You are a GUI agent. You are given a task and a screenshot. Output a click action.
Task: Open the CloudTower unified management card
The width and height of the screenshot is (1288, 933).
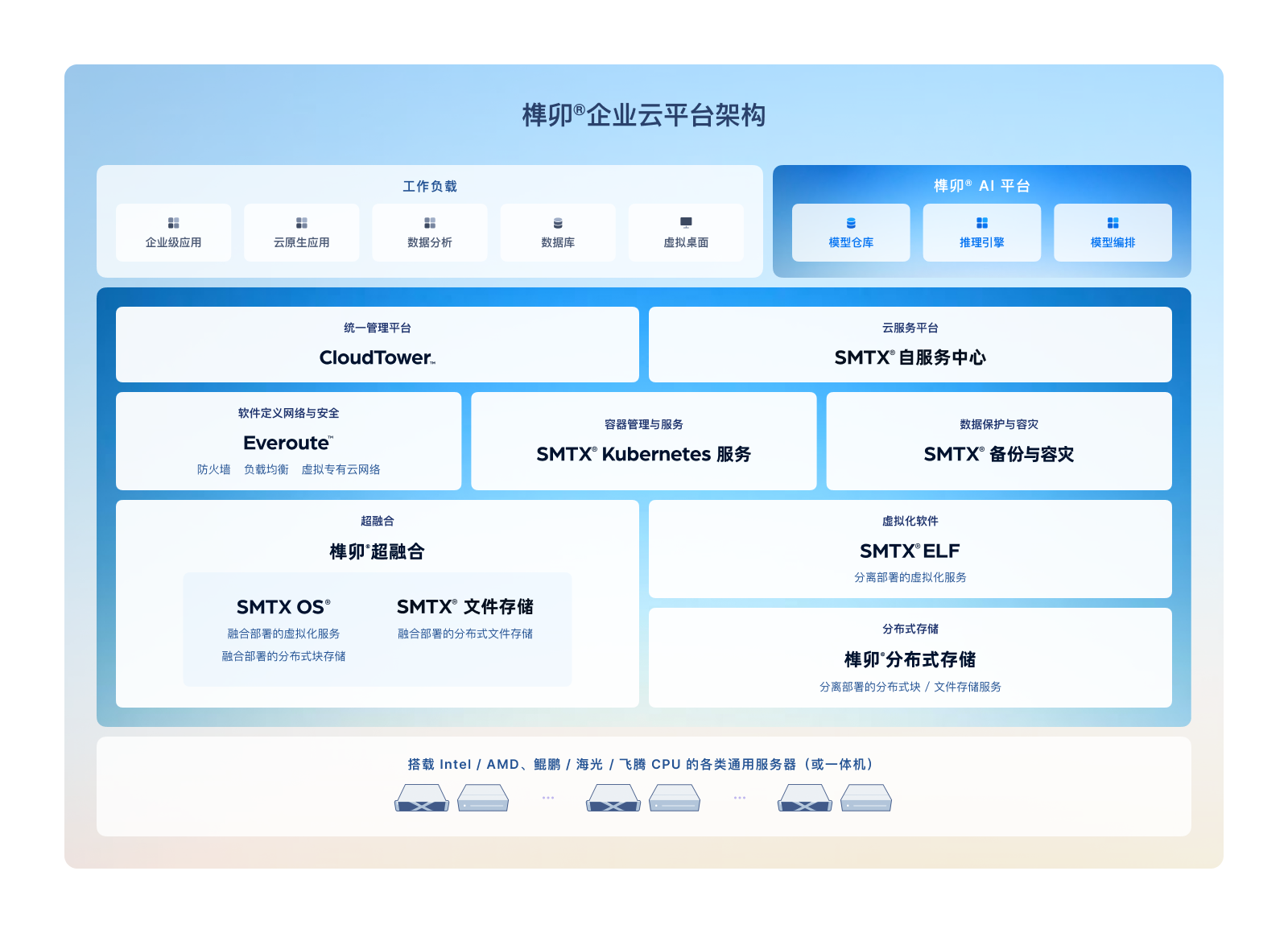(377, 345)
